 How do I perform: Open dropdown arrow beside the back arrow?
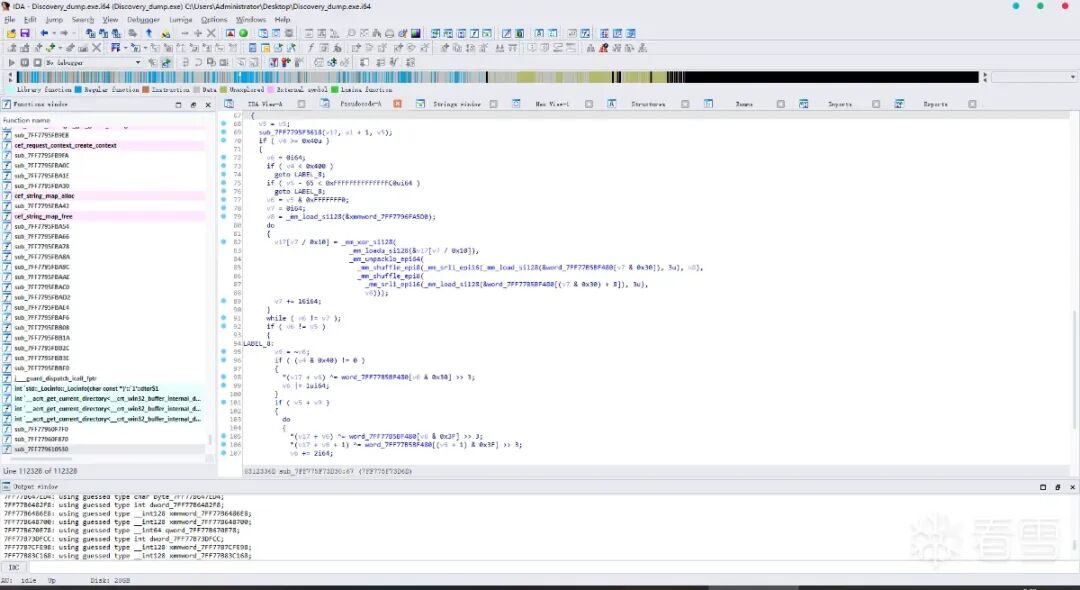coord(53,33)
